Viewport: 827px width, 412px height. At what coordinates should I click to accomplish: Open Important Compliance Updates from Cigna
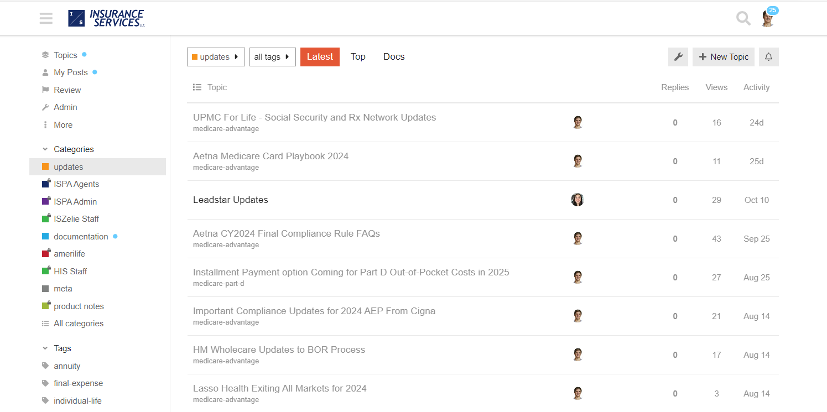point(314,311)
